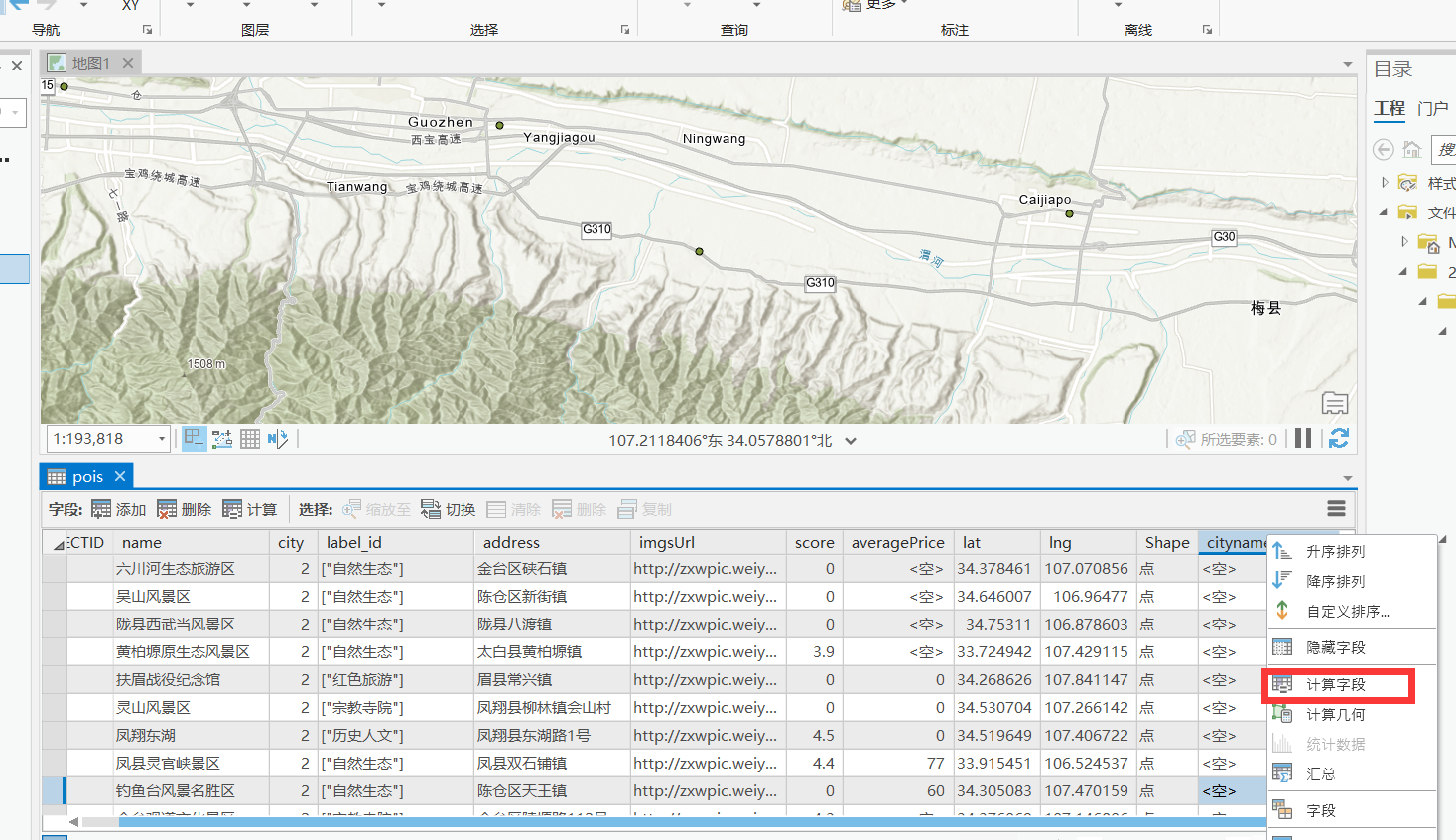1456x840 pixels.
Task: Select the 删除 (Delete Field) tool
Action: [x=184, y=508]
